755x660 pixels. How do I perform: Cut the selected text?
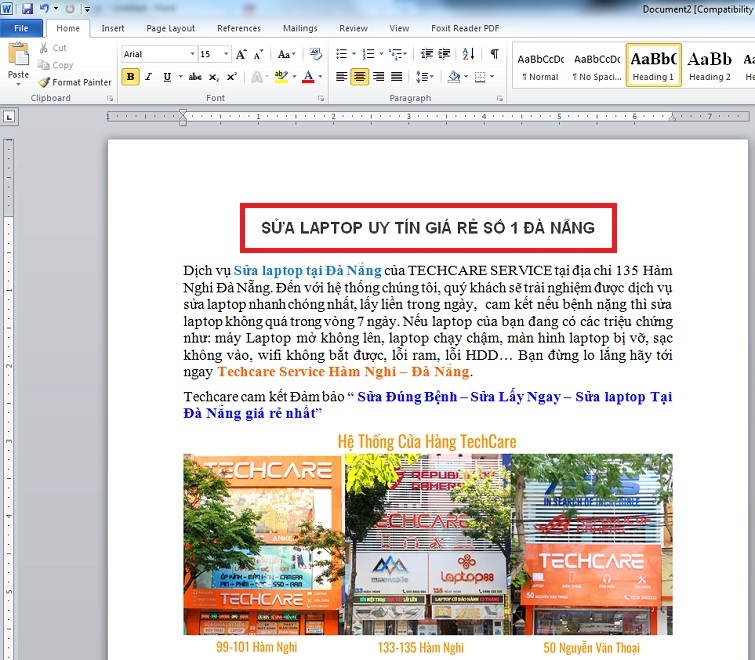(x=53, y=48)
